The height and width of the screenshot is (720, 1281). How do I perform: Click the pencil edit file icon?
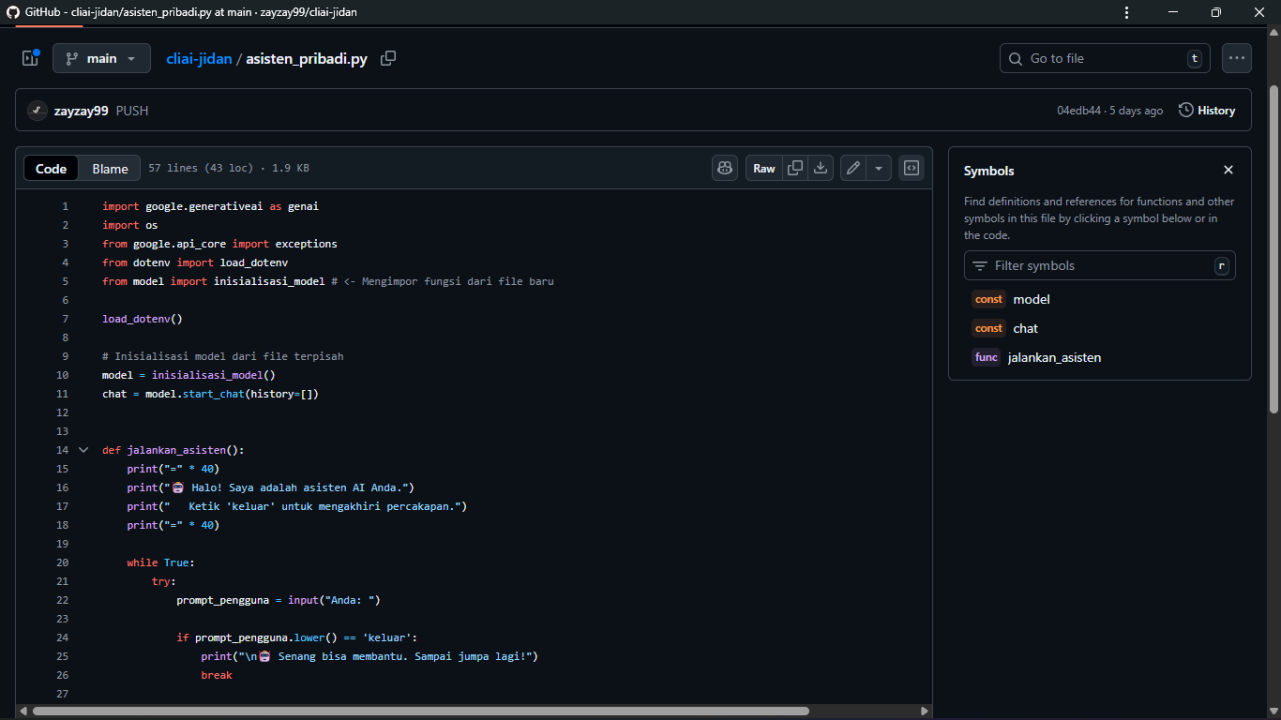[x=853, y=168]
